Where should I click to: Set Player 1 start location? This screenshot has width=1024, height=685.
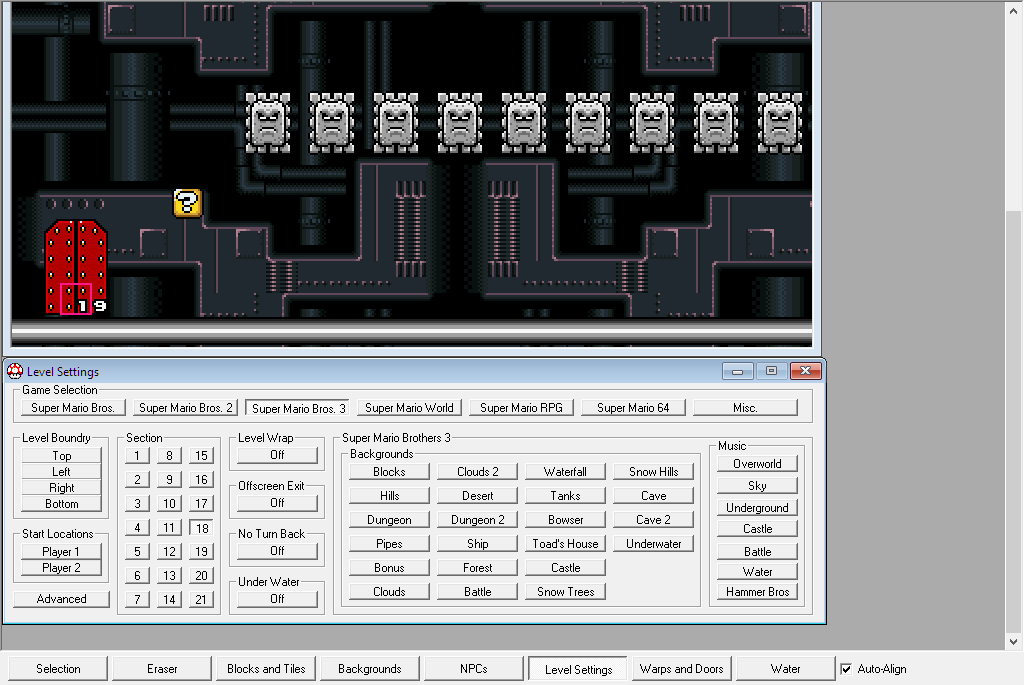[x=61, y=552]
